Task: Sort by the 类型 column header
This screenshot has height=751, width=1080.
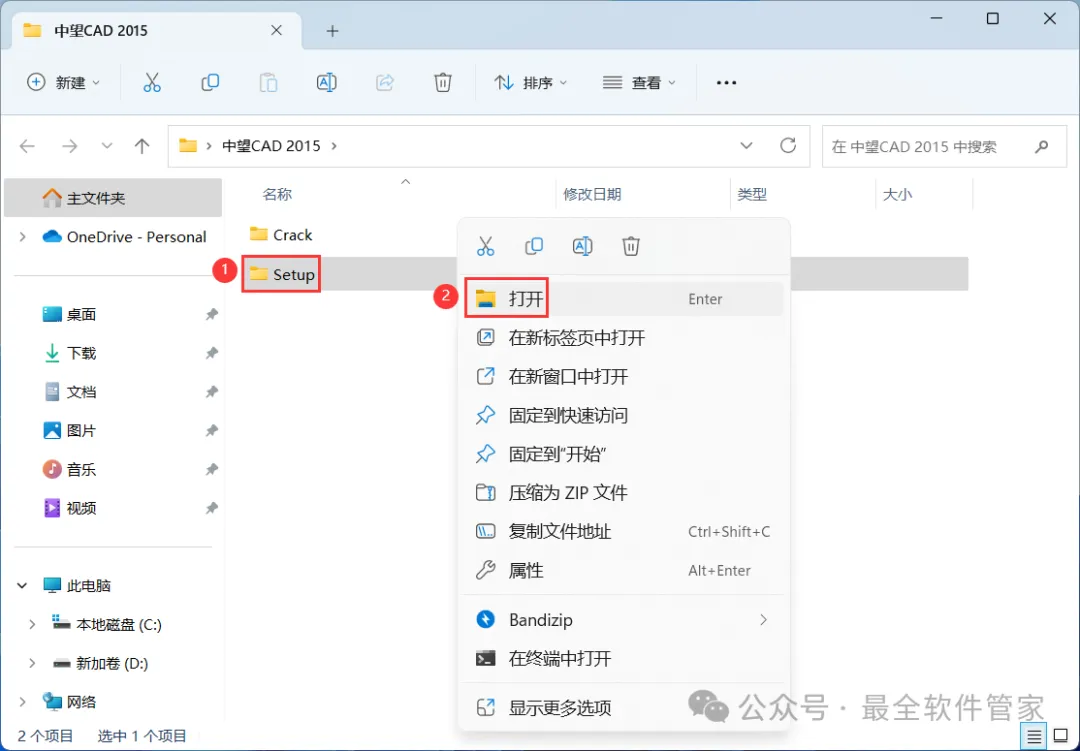Action: pos(752,194)
